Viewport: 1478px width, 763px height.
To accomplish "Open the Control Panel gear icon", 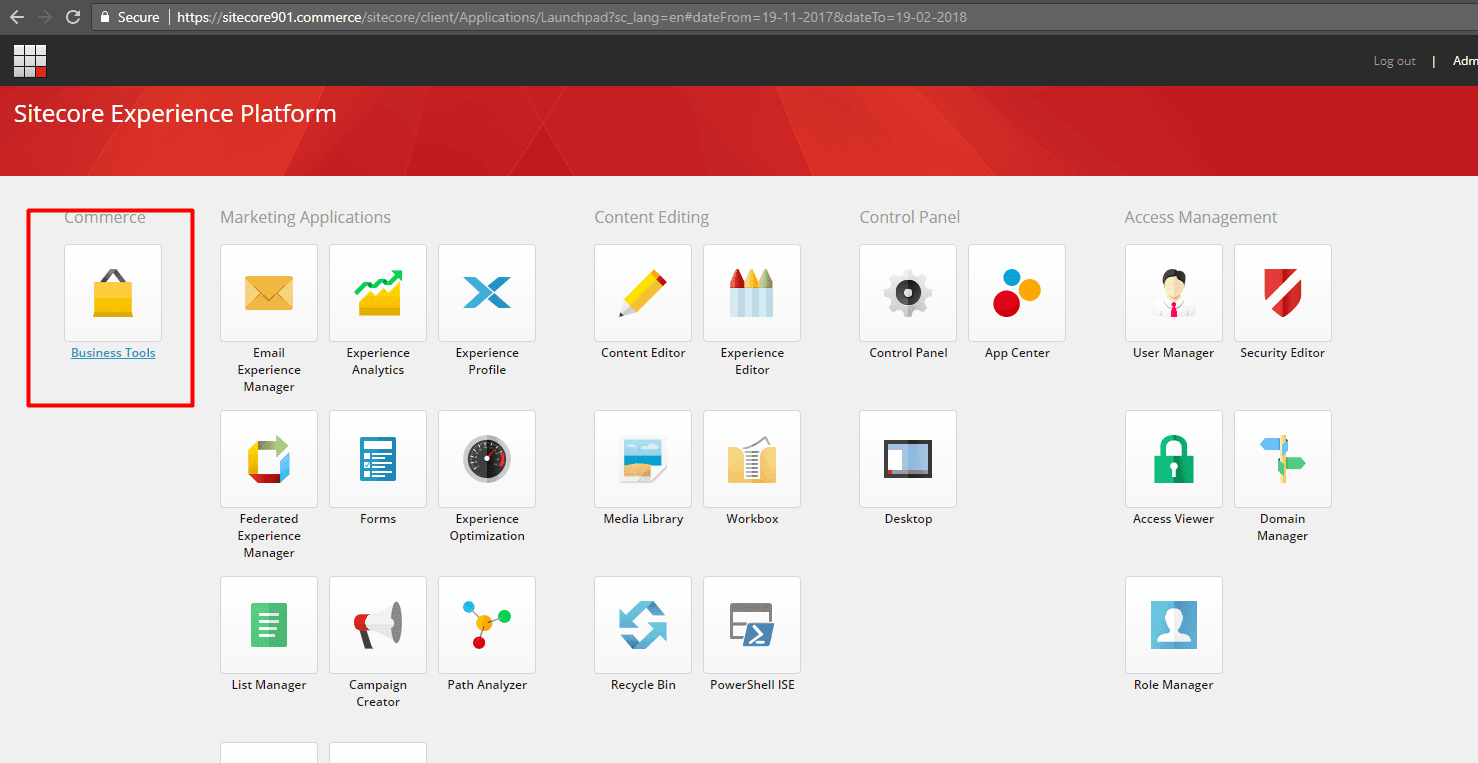I will point(908,293).
